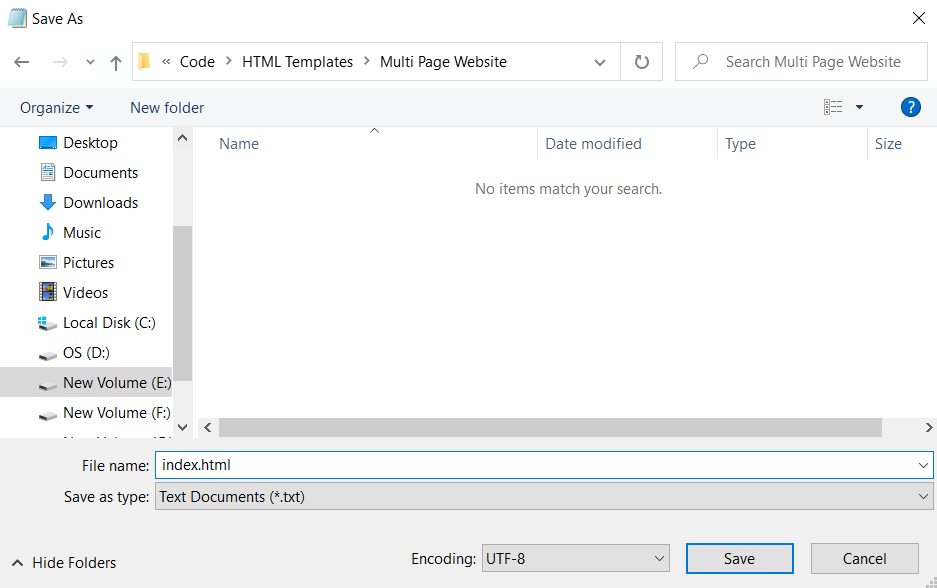Click the Documents page icon
The width and height of the screenshot is (937, 588).
tap(48, 172)
